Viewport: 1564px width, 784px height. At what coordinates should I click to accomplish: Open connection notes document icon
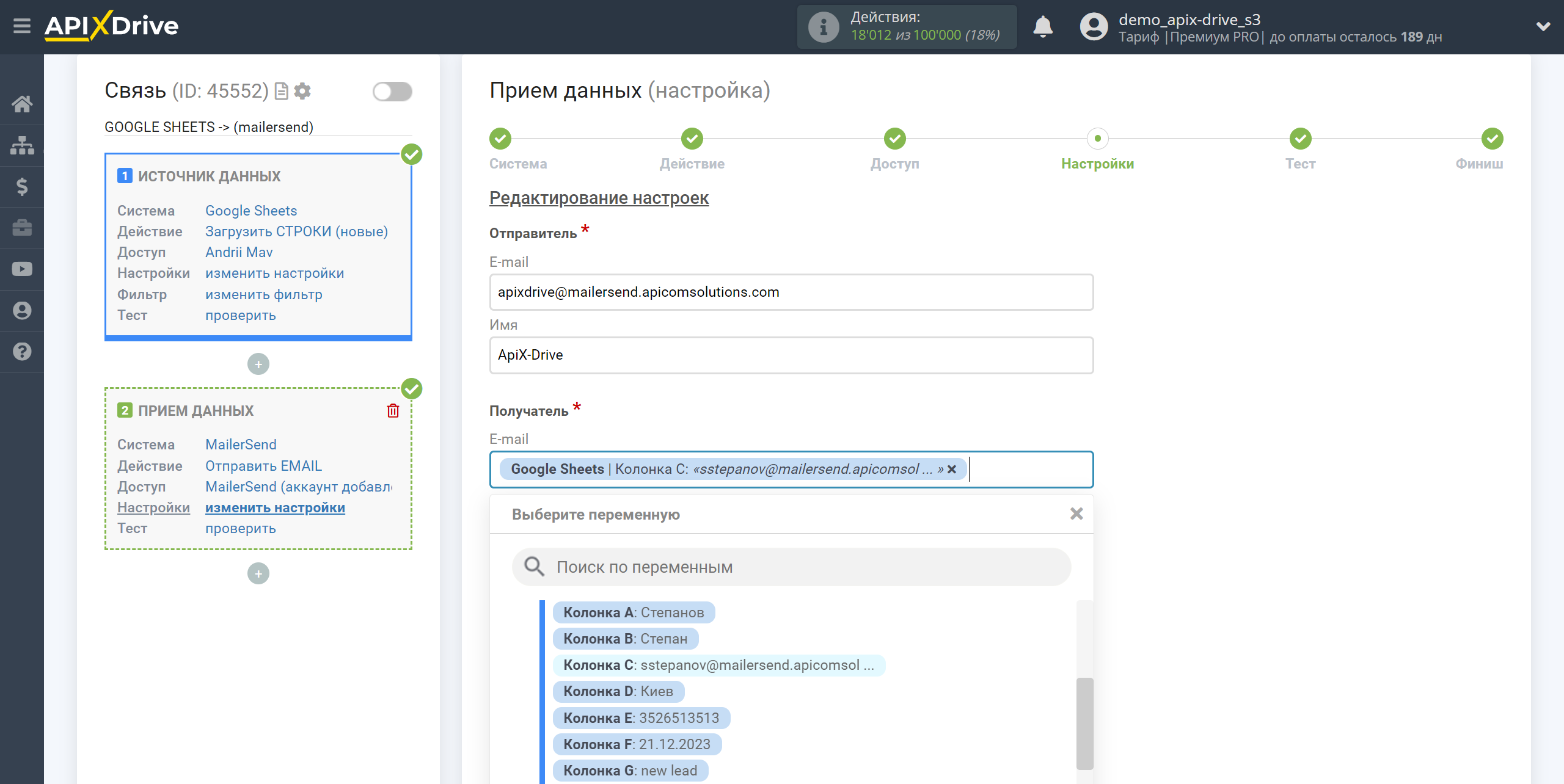(x=282, y=91)
